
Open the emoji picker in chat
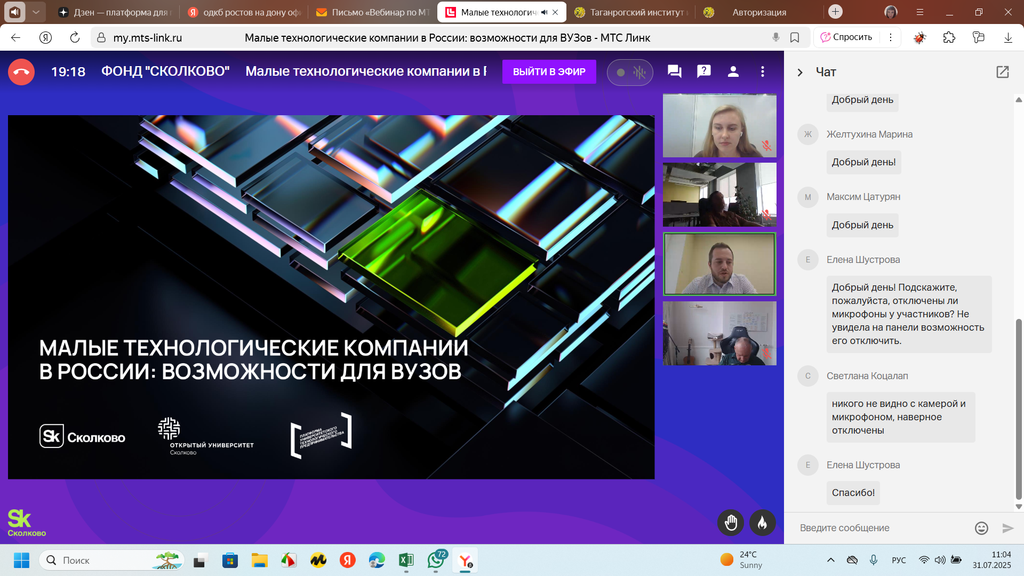pyautogui.click(x=981, y=528)
